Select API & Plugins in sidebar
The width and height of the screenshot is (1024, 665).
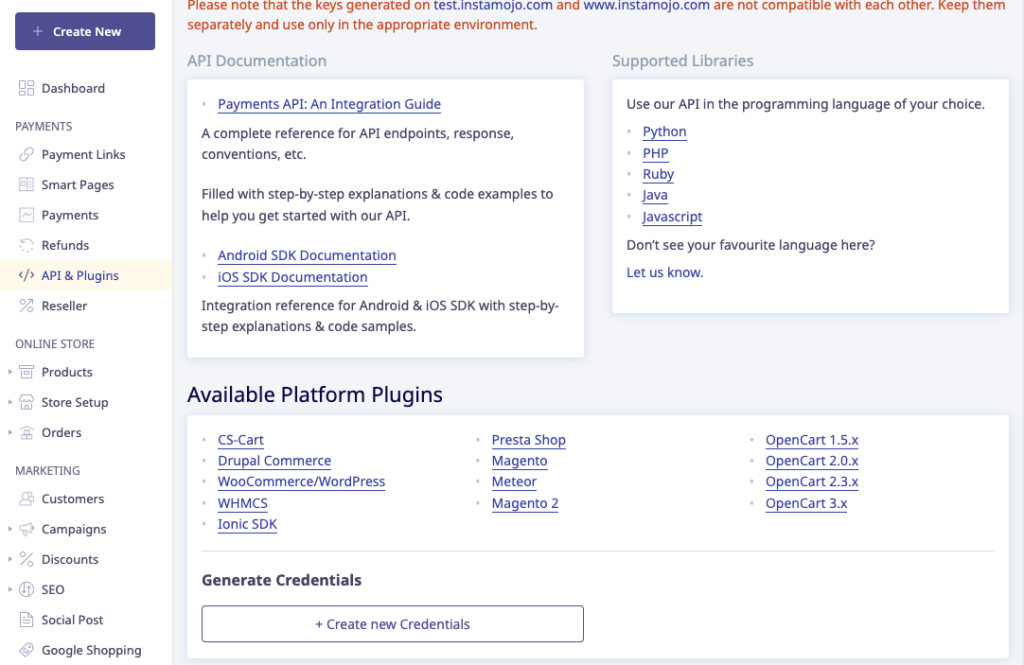80,276
